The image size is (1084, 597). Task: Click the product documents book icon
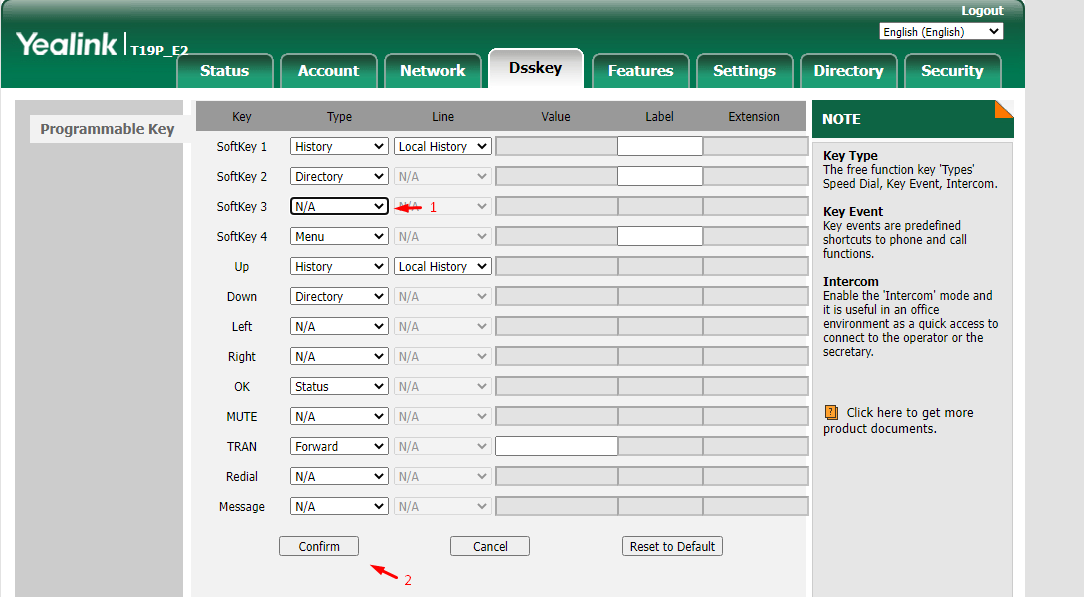[x=831, y=413]
